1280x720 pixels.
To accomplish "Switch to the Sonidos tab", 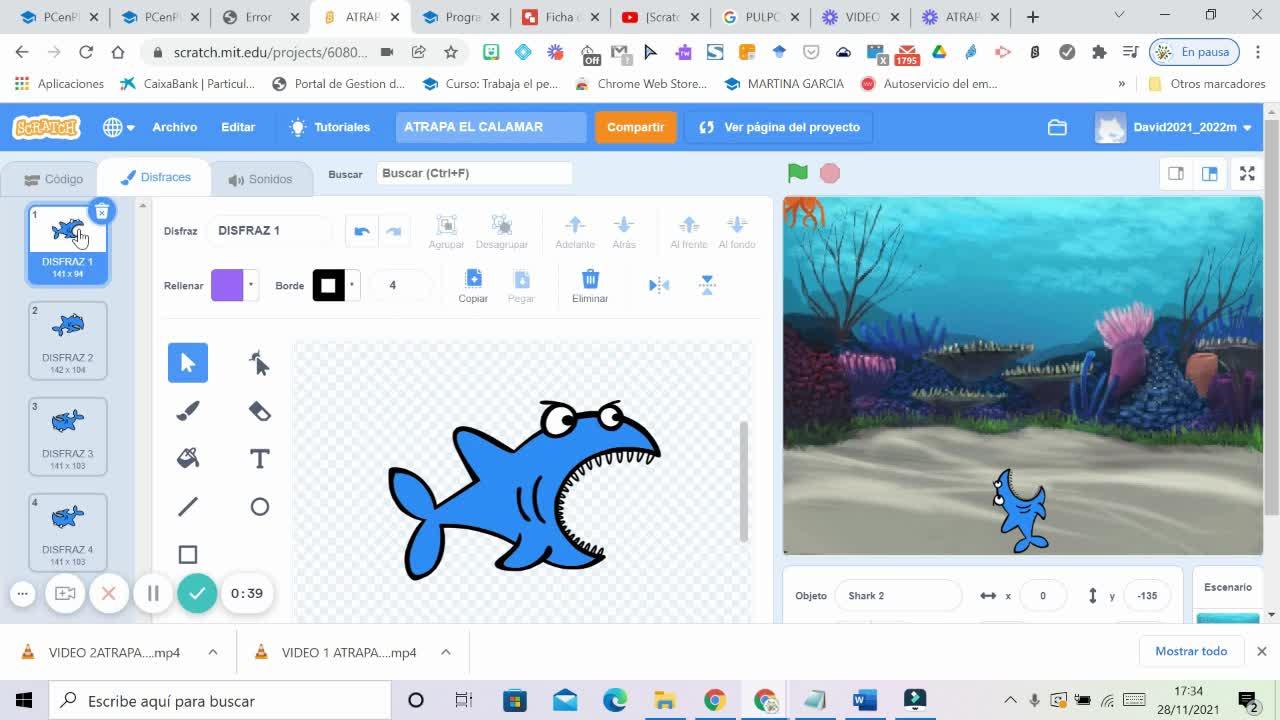I will point(260,179).
